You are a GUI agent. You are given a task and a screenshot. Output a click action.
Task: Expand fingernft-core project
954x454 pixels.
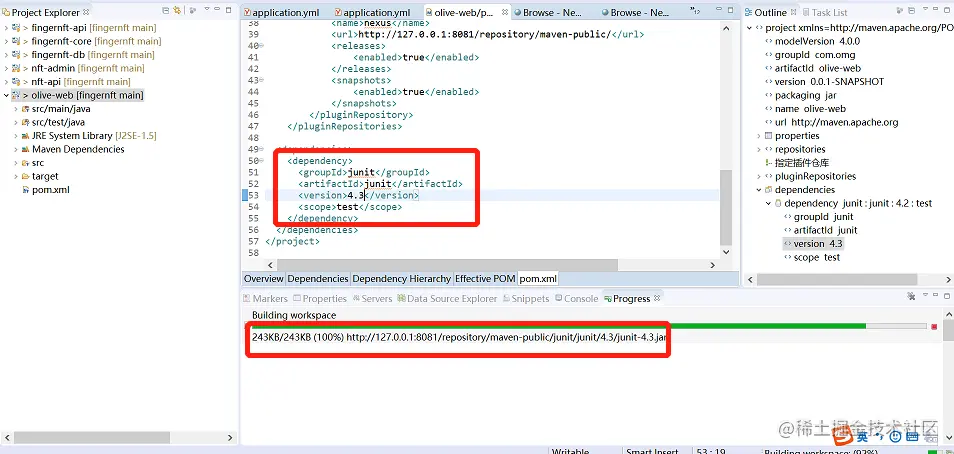(x=6, y=41)
